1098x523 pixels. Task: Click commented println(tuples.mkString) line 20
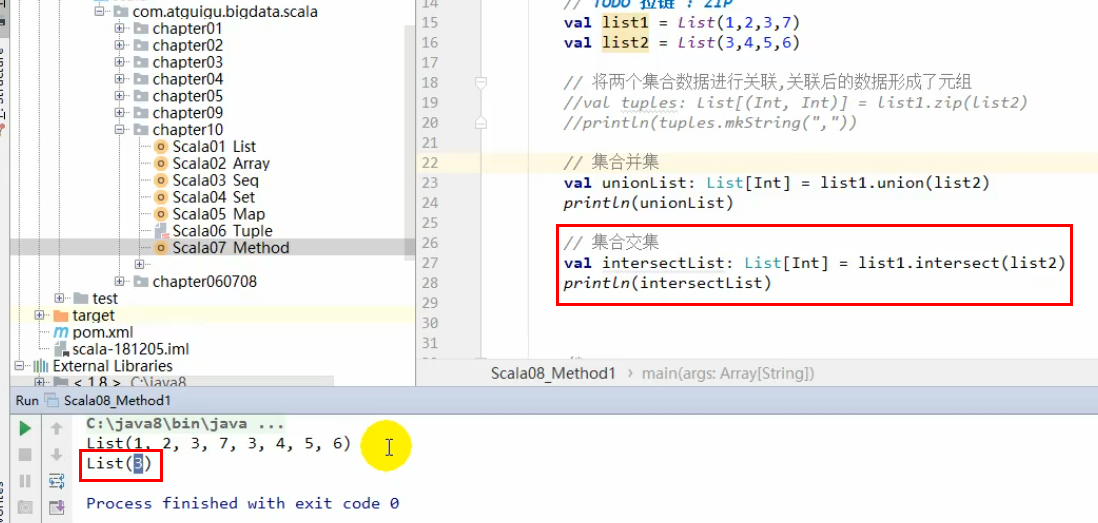[x=710, y=123]
